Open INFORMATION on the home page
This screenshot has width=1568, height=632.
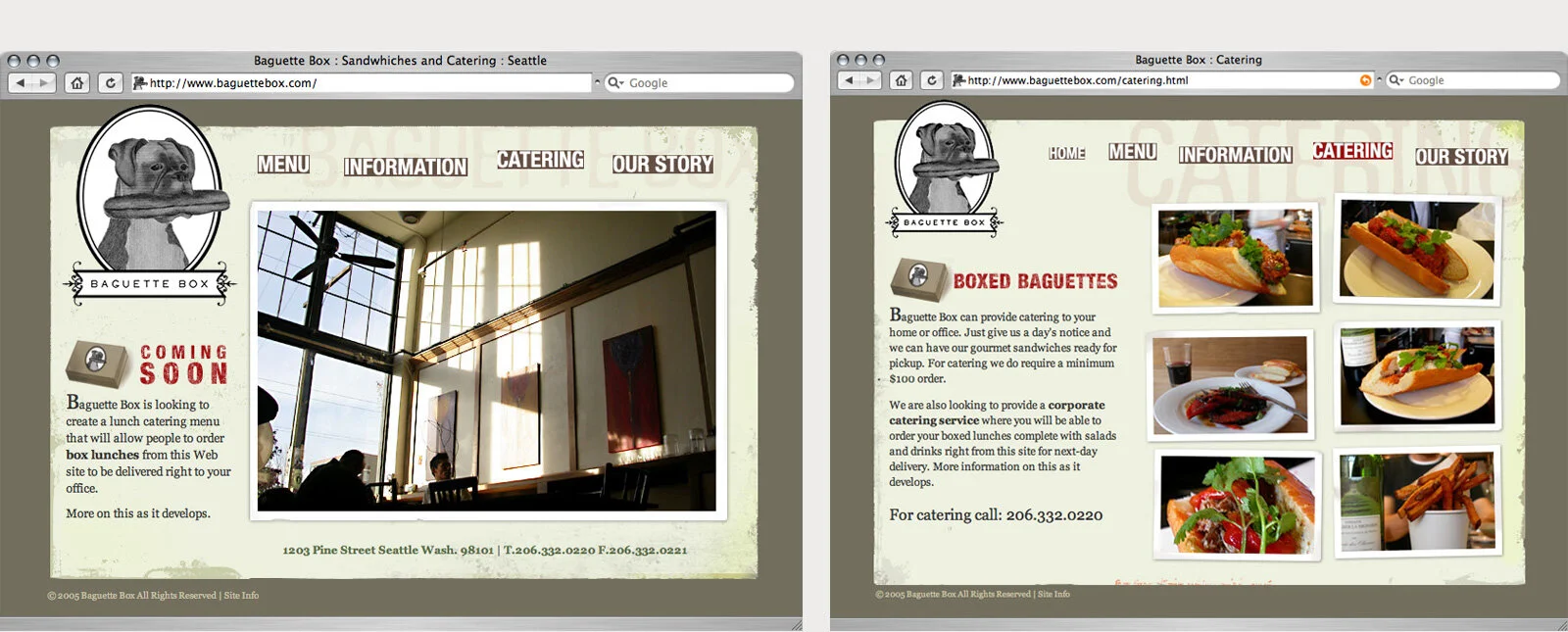pos(406,167)
